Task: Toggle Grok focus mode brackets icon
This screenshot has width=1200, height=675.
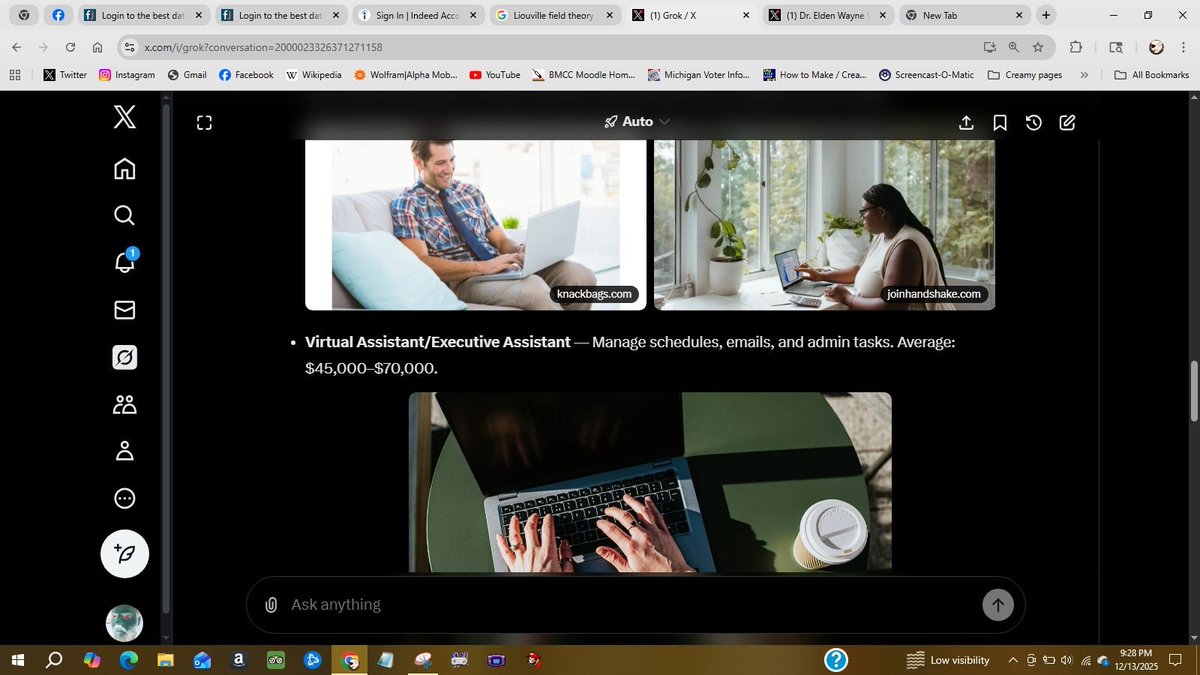Action: [x=204, y=122]
